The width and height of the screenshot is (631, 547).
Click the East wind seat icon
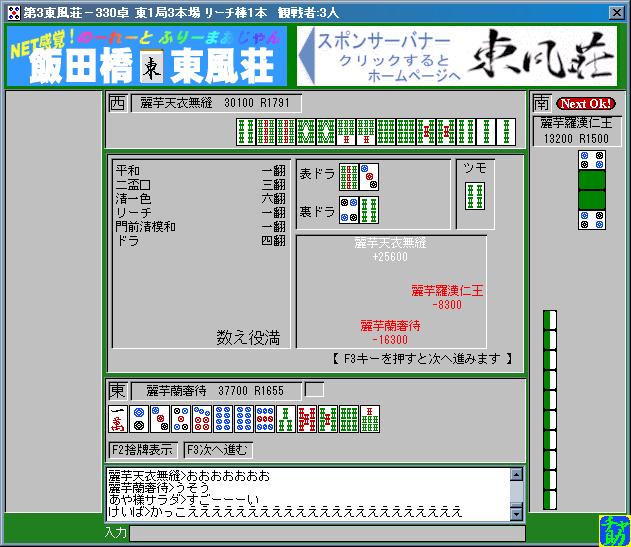pyautogui.click(x=117, y=390)
